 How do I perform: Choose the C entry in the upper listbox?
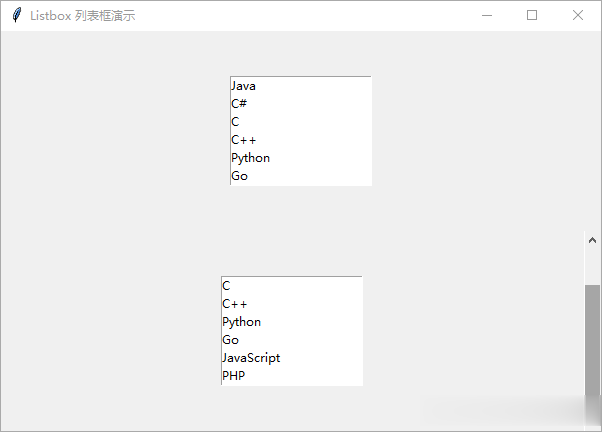click(301, 122)
